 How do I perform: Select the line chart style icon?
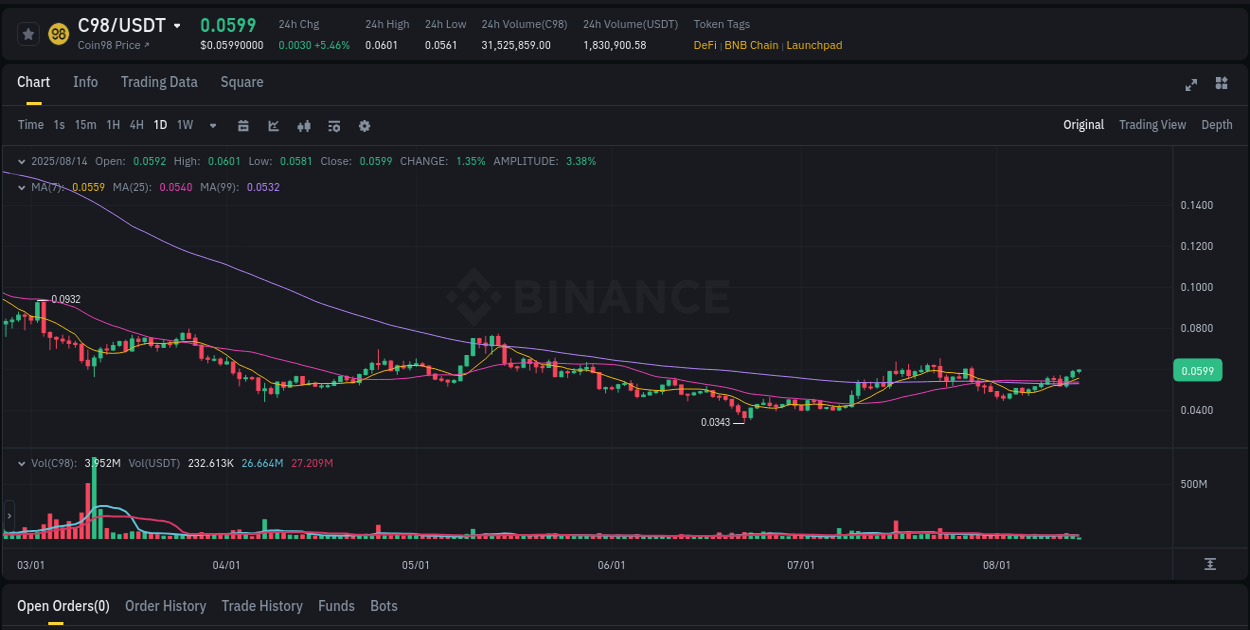click(273, 125)
